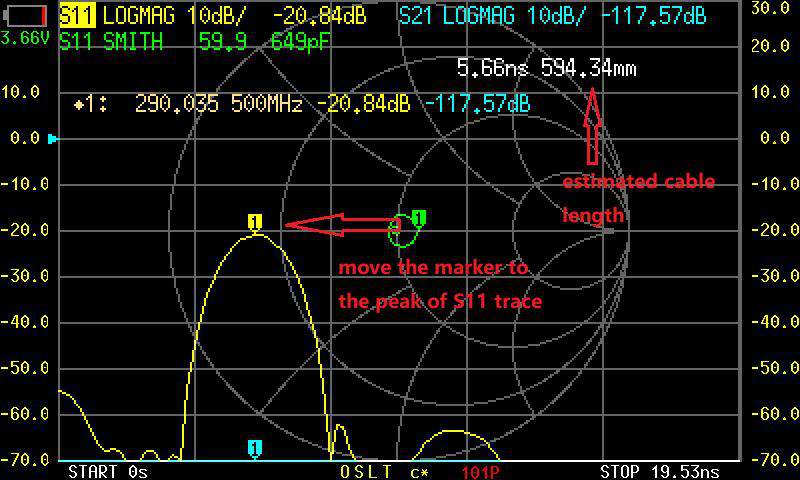Select the yellow marker 1 on S11 trace
Image resolution: width=800 pixels, height=480 pixels.
255,222
